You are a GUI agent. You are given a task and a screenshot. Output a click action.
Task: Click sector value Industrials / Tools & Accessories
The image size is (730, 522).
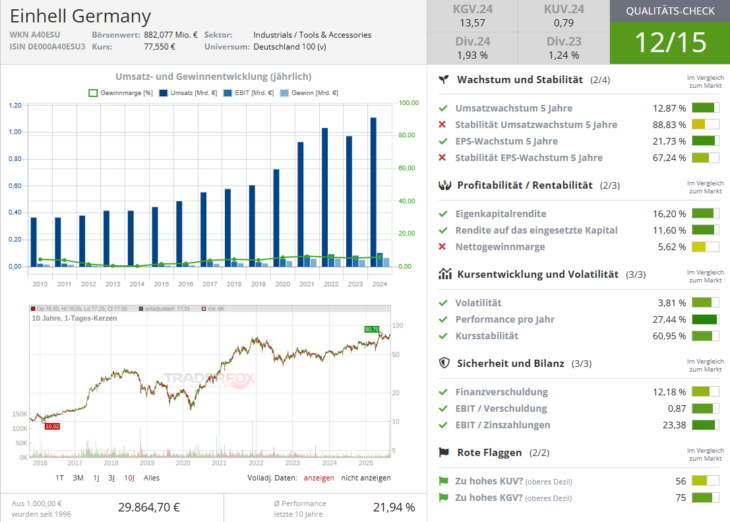[312, 35]
